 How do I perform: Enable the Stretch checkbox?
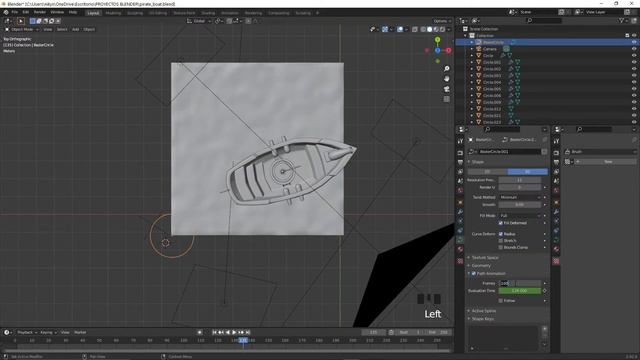[501, 240]
